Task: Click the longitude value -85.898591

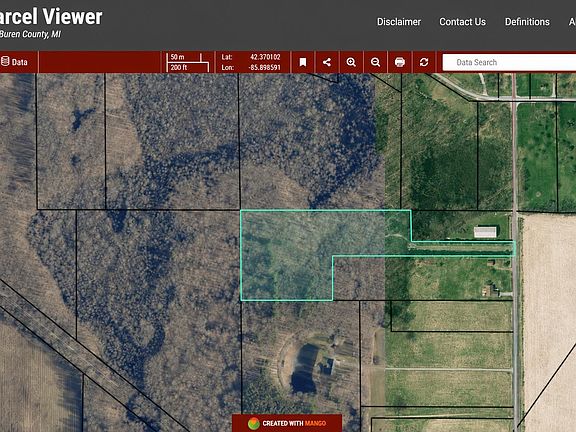Action: 264,68
